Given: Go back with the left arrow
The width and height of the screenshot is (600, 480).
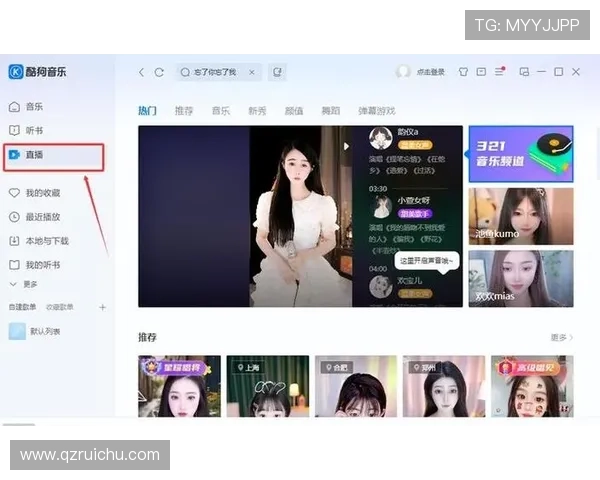Looking at the screenshot, I should [x=142, y=72].
